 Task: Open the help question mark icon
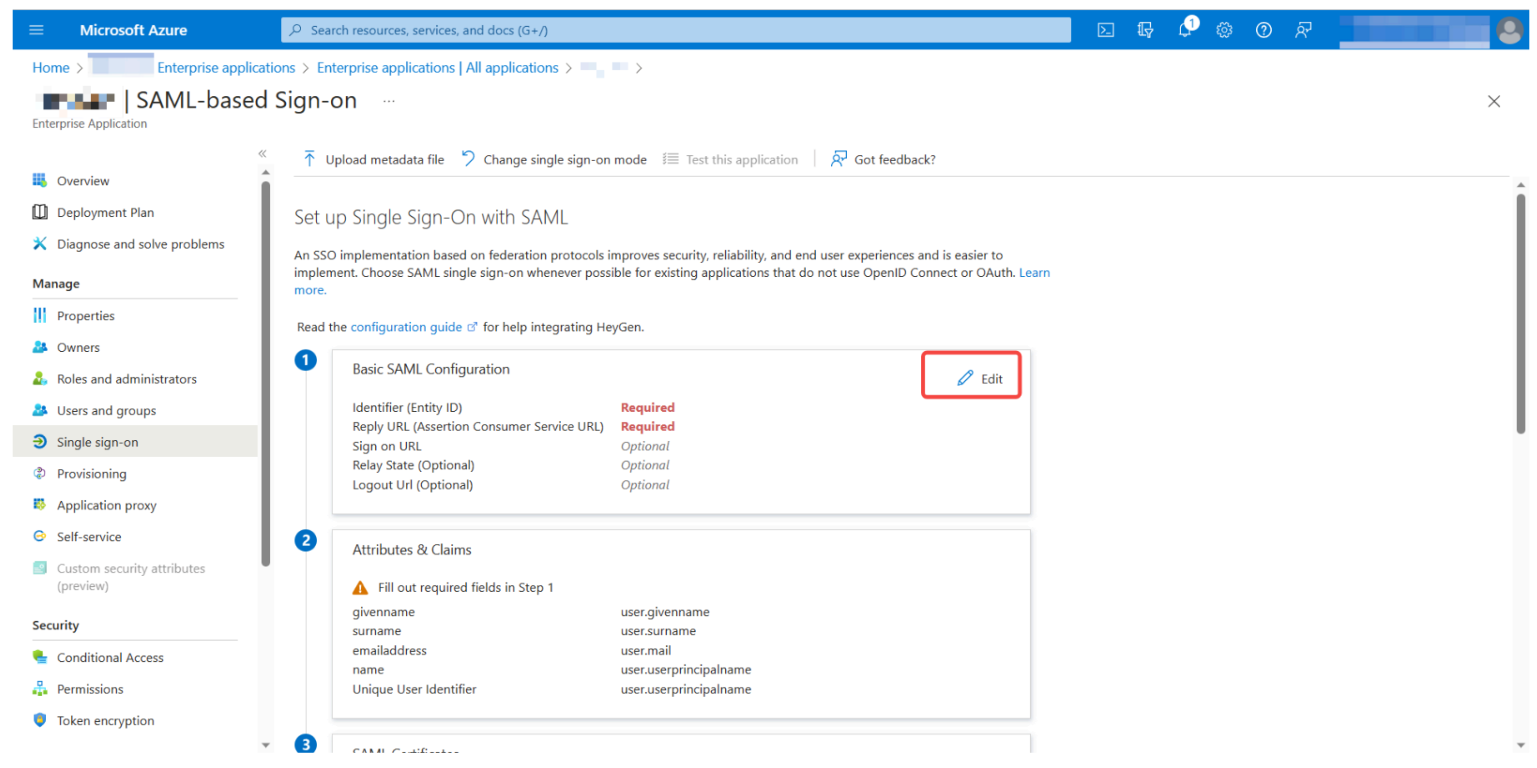click(x=1264, y=30)
